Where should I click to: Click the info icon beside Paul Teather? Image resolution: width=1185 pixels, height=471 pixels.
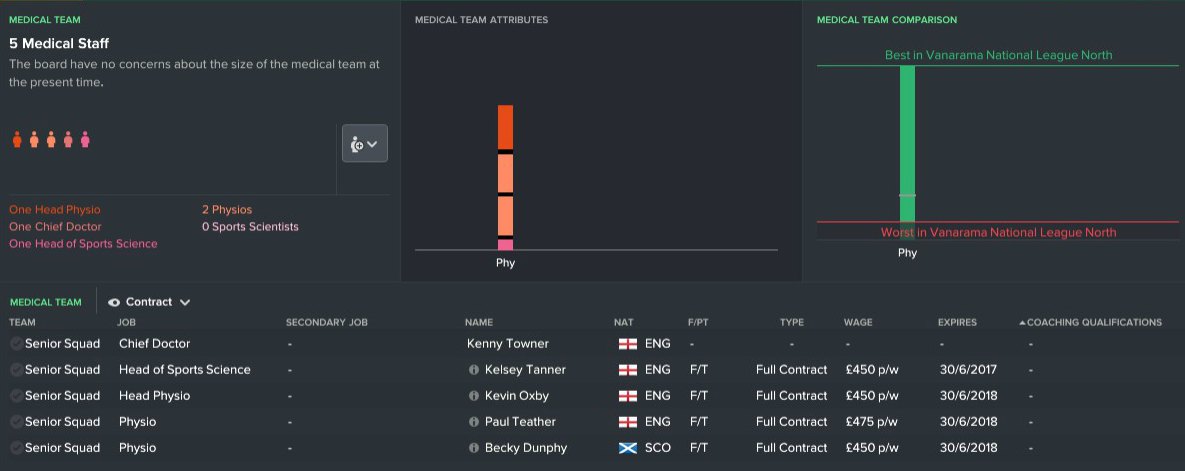click(474, 422)
